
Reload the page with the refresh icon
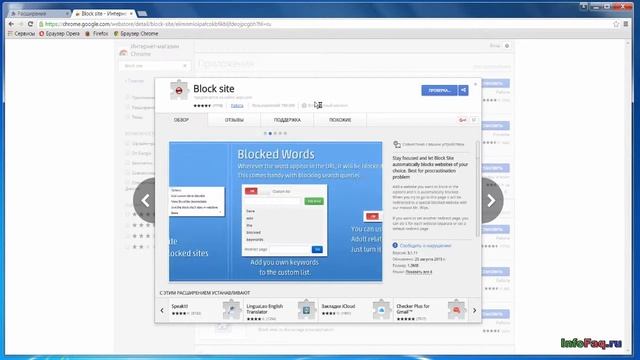(30, 24)
